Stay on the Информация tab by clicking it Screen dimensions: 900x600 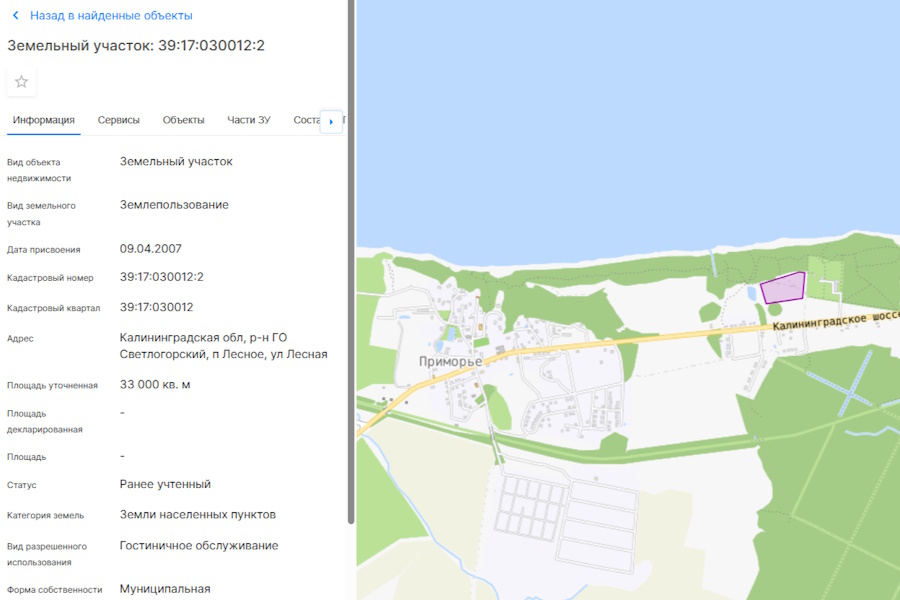(43, 119)
